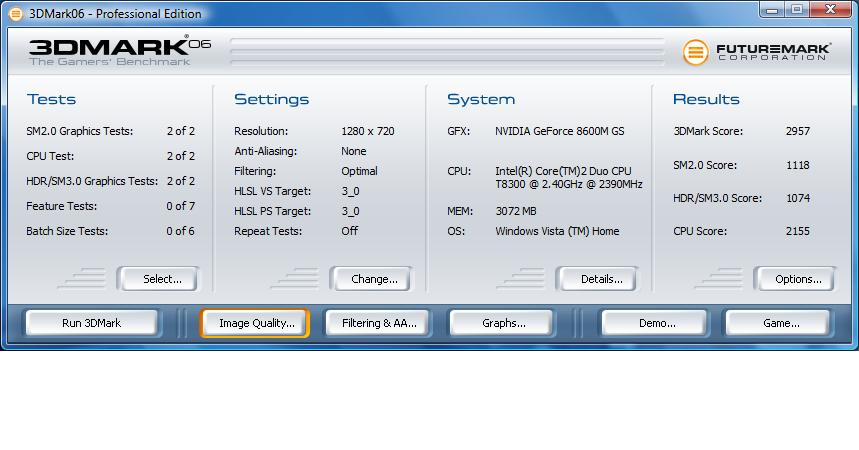
Task: Click the Settings section heading
Action: (271, 99)
